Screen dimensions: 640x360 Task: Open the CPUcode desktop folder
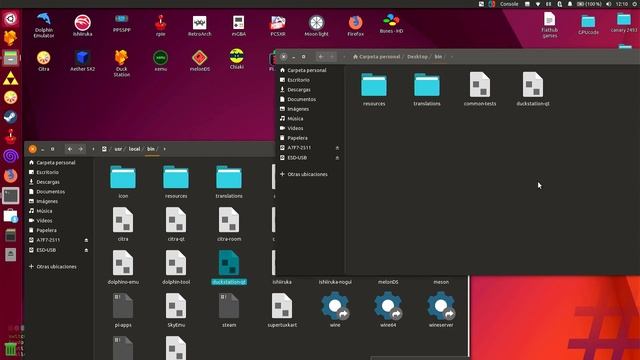(588, 24)
